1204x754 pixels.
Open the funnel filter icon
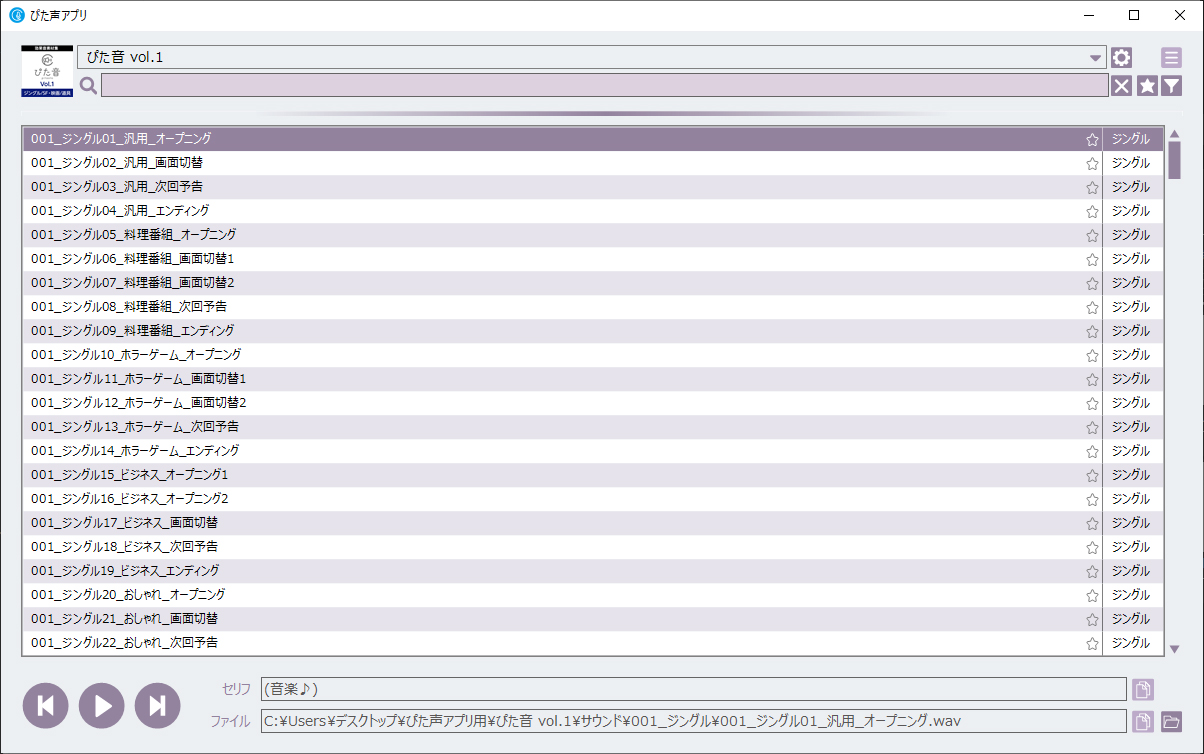pos(1171,86)
